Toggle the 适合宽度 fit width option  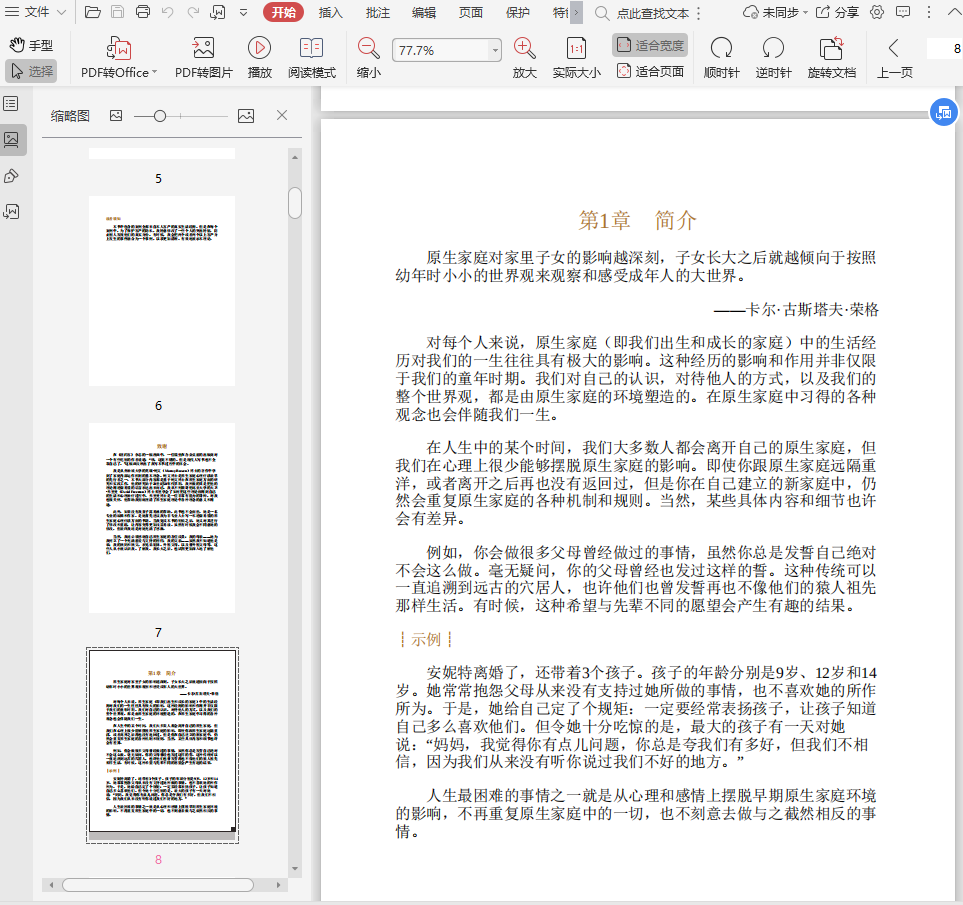pos(650,45)
